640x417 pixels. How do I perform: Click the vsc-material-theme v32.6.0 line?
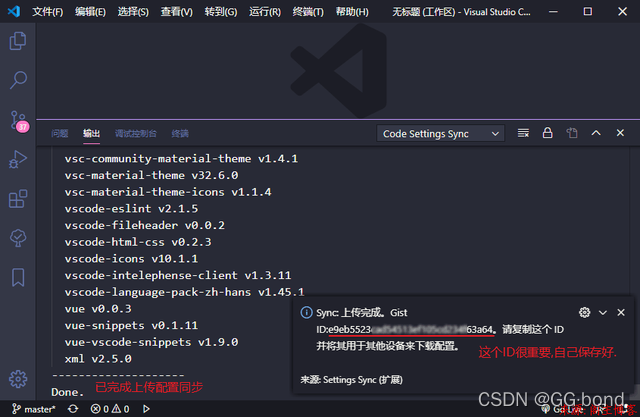(151, 175)
